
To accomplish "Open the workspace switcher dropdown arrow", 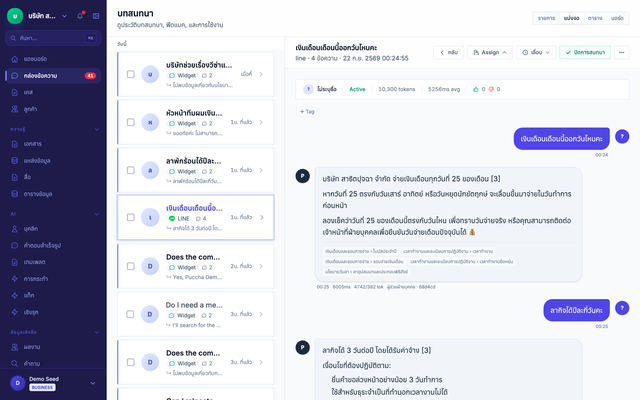I will [x=64, y=16].
